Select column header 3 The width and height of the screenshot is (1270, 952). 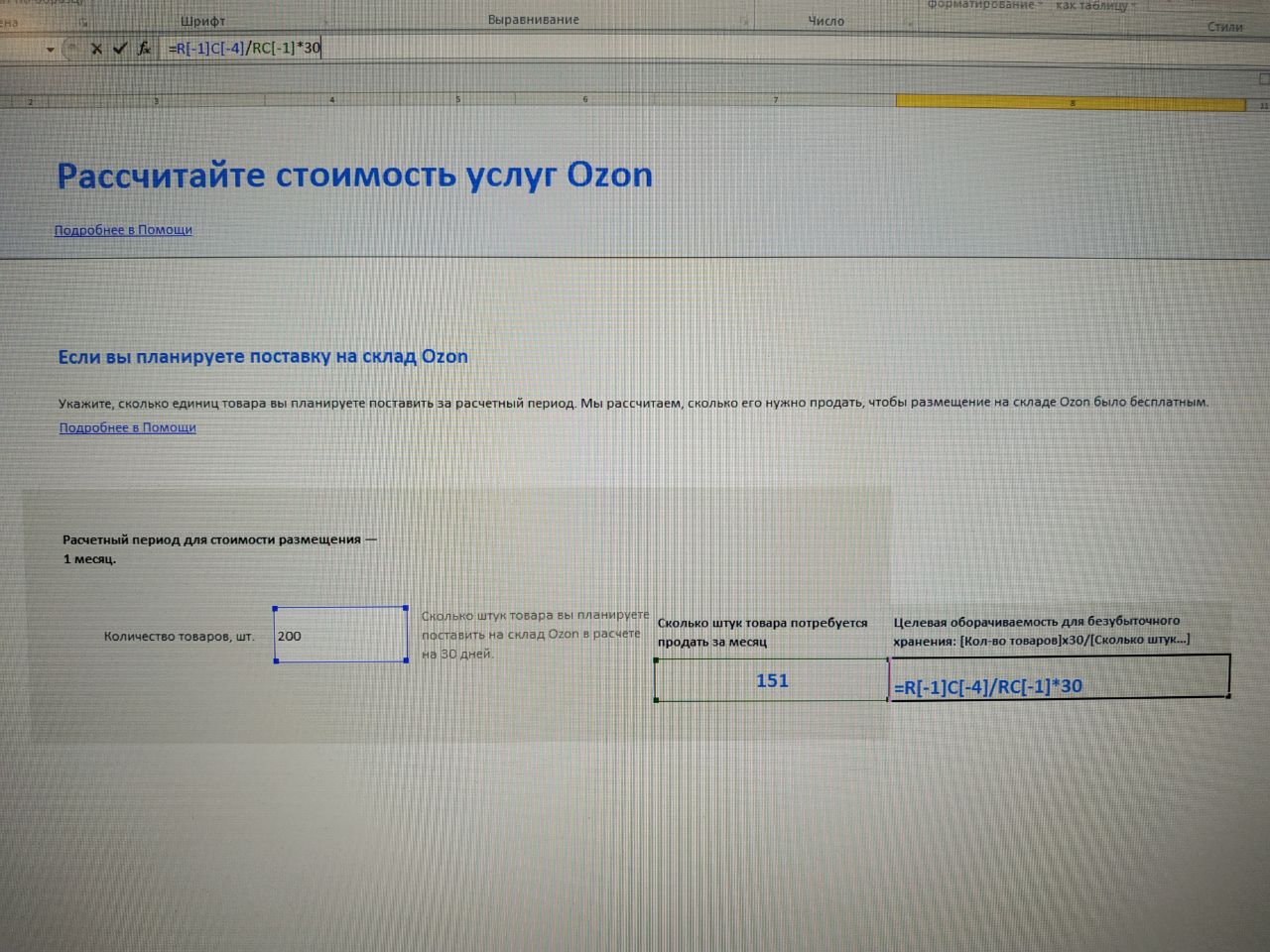tap(156, 102)
